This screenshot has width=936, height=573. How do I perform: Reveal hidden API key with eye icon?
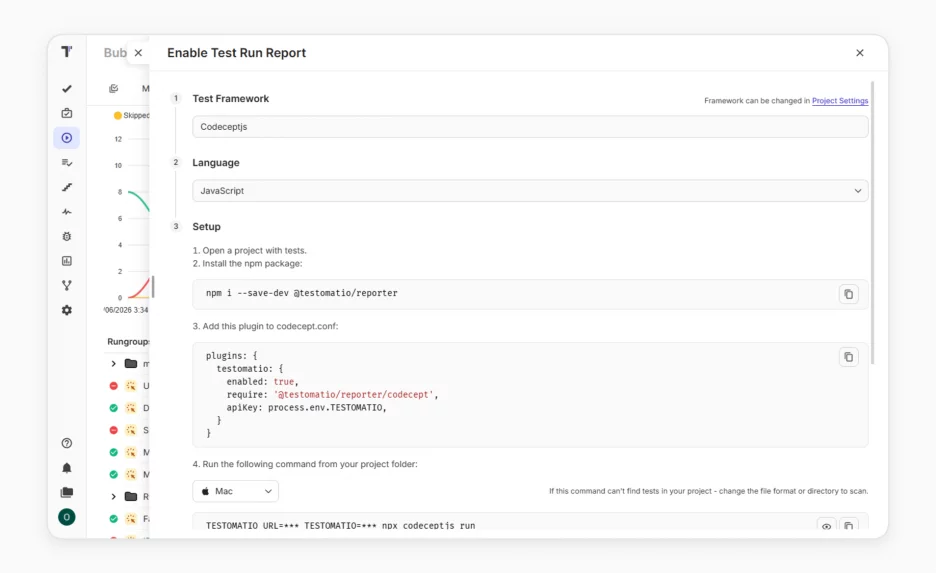(x=826, y=526)
